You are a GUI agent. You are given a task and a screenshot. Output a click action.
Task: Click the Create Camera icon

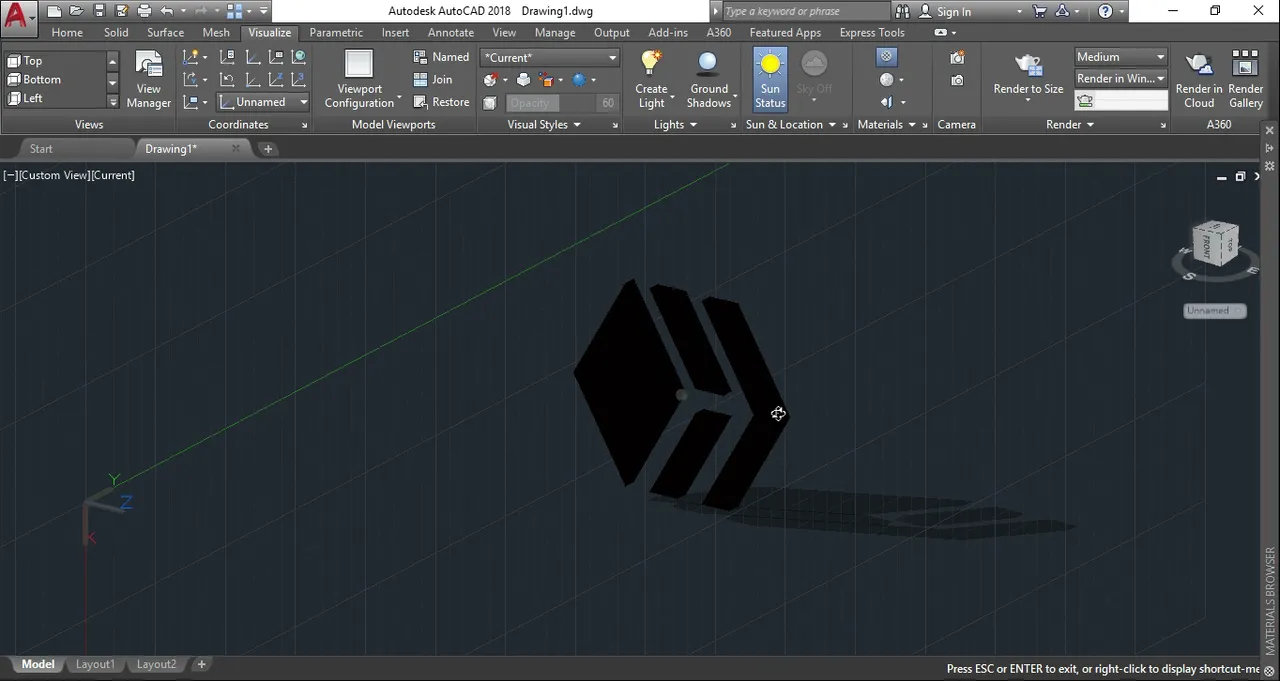click(957, 57)
